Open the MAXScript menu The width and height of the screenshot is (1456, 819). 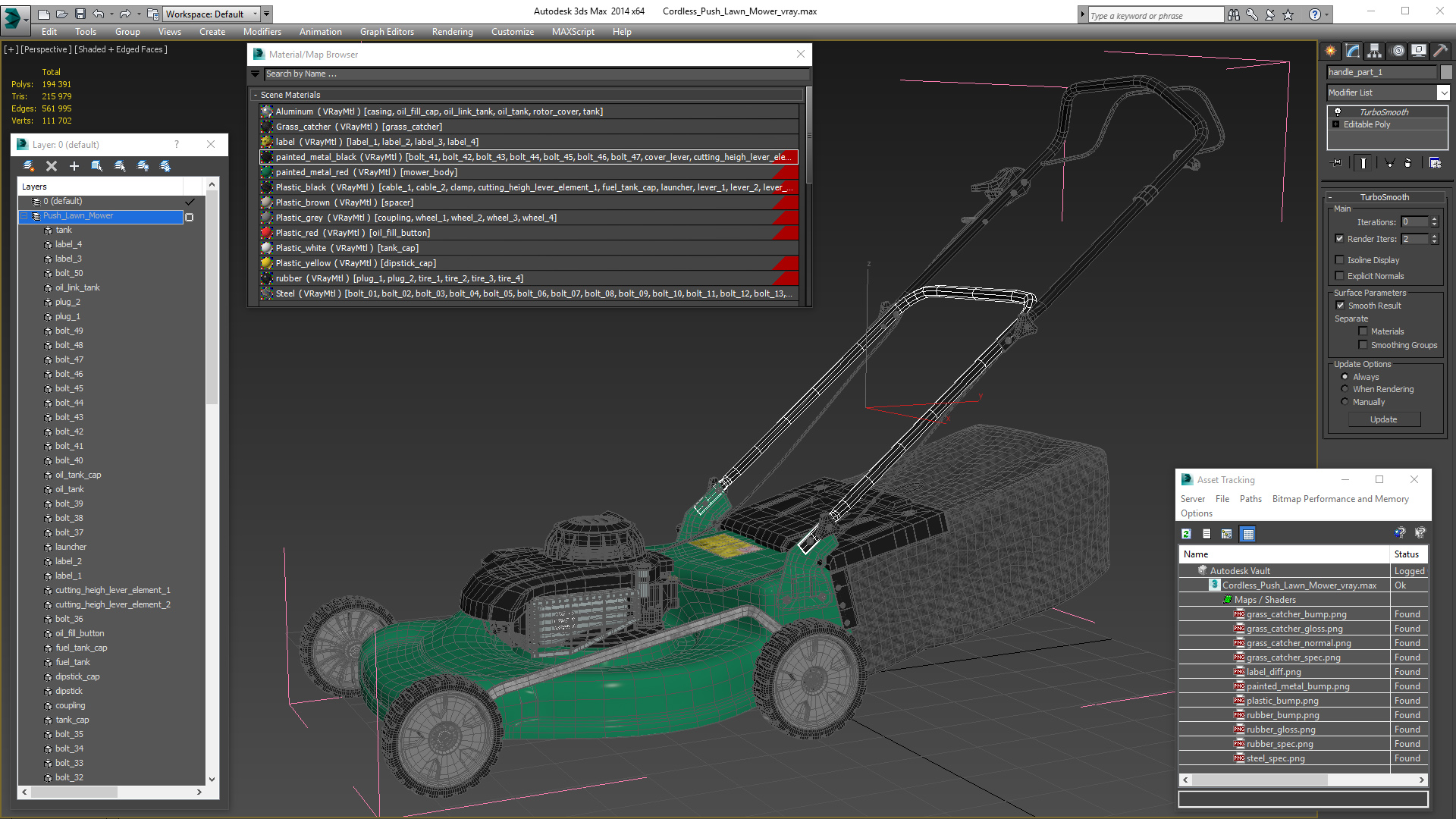[x=573, y=32]
